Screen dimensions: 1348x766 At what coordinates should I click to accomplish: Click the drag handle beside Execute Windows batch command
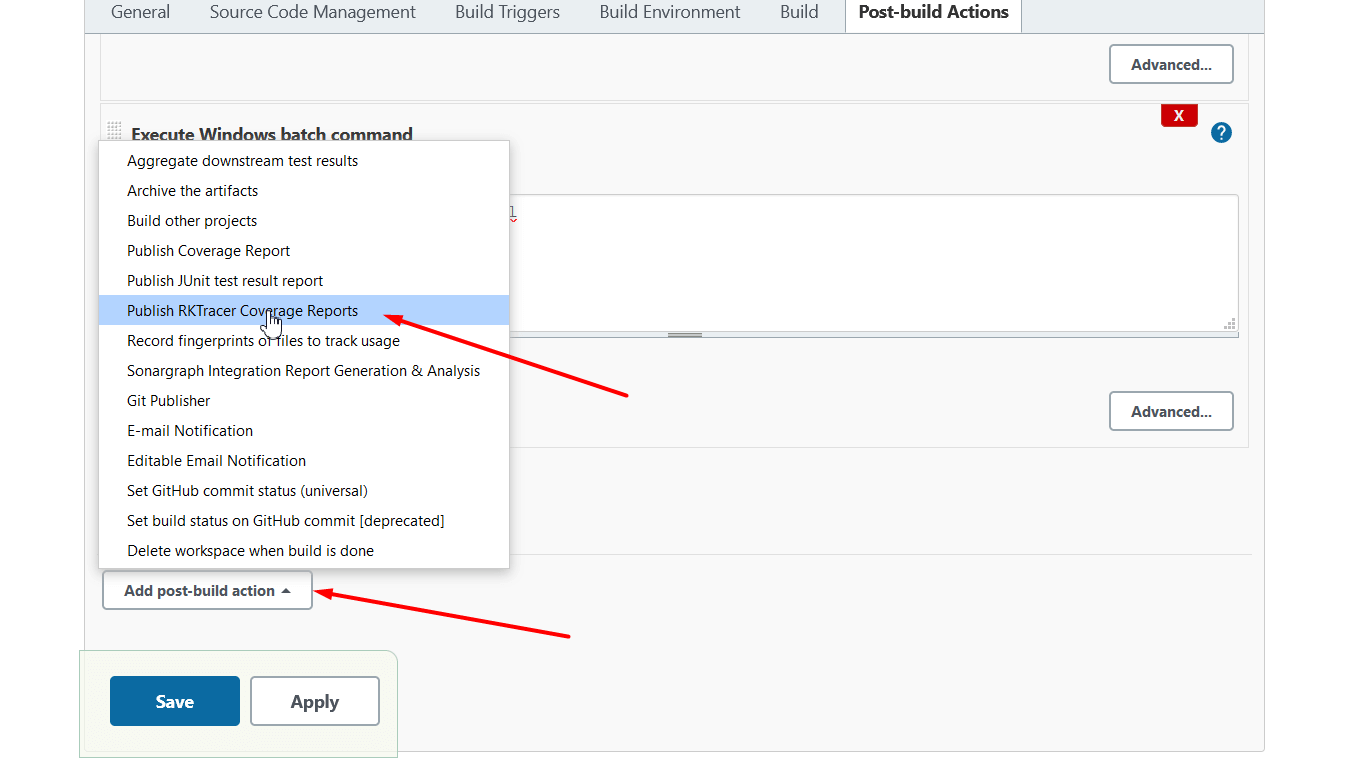coord(113,130)
